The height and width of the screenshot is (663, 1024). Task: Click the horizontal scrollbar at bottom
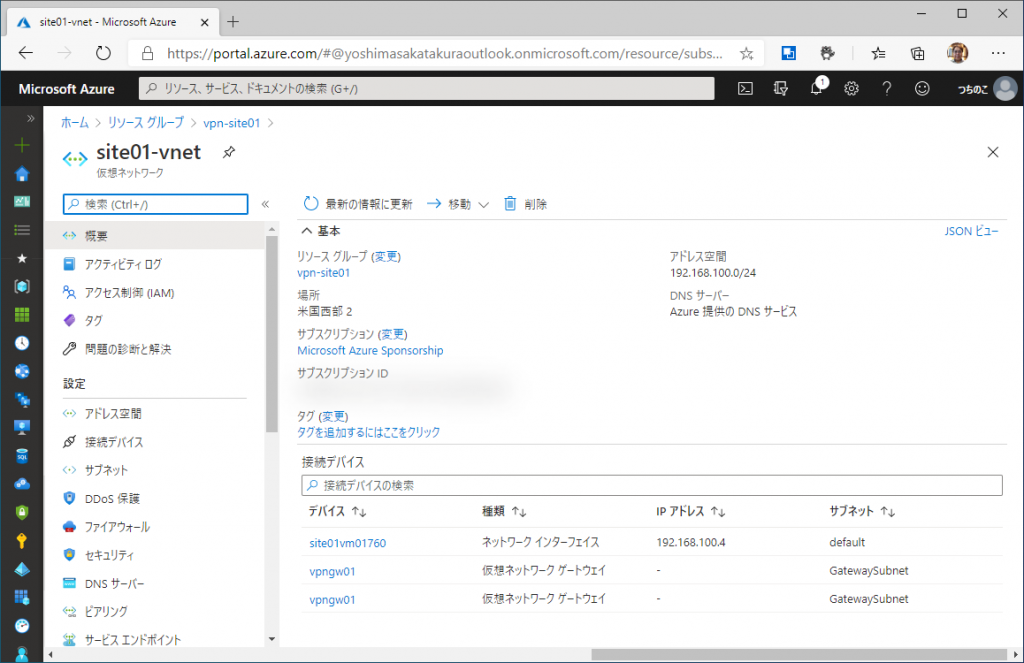[x=799, y=655]
